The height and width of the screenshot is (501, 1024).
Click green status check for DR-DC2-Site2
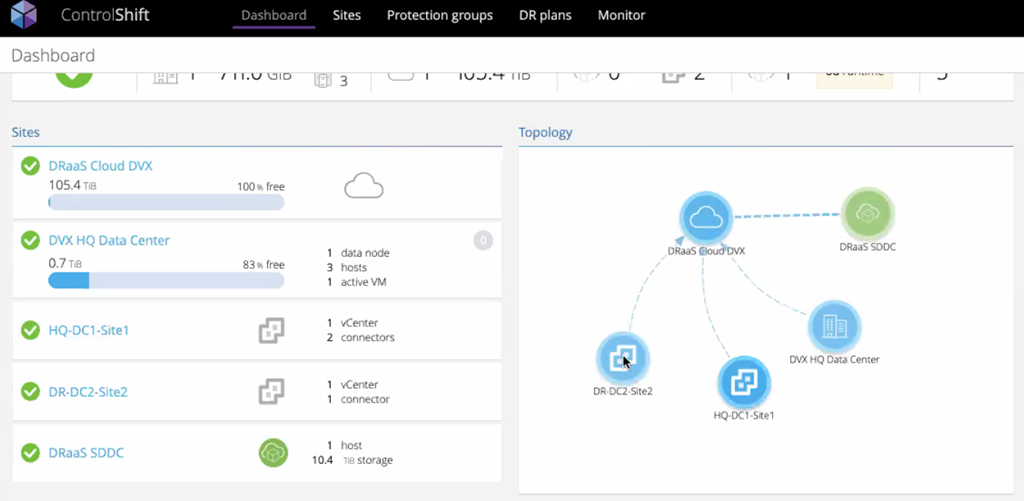click(31, 392)
